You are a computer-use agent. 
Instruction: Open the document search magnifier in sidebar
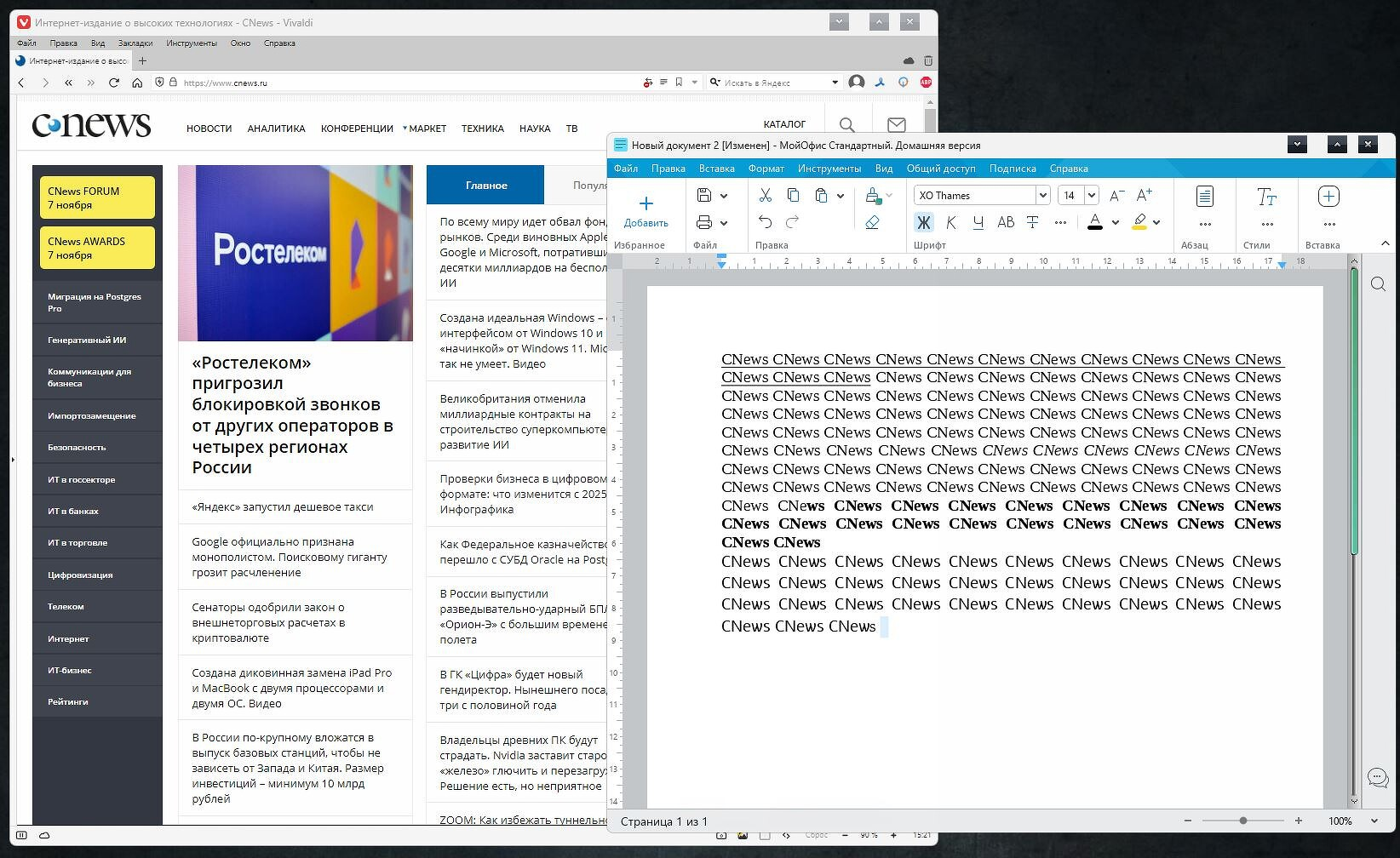click(1378, 284)
